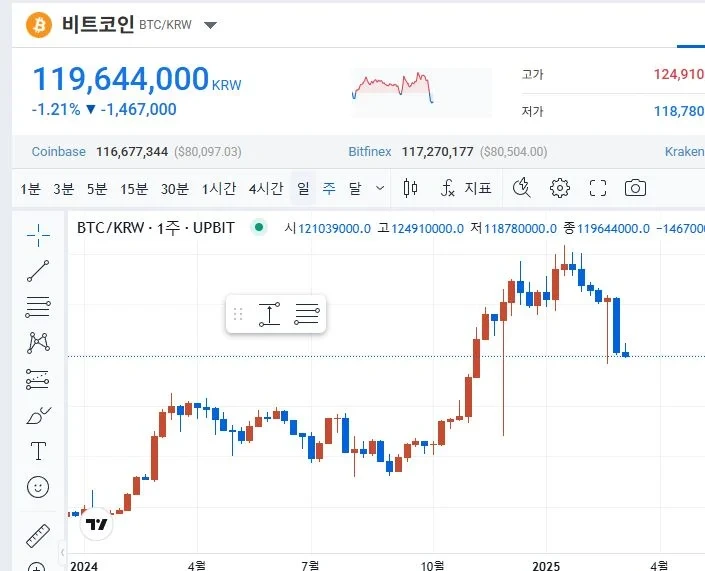The image size is (705, 571).
Task: Select the brush drawing tool
Action: [x=39, y=415]
